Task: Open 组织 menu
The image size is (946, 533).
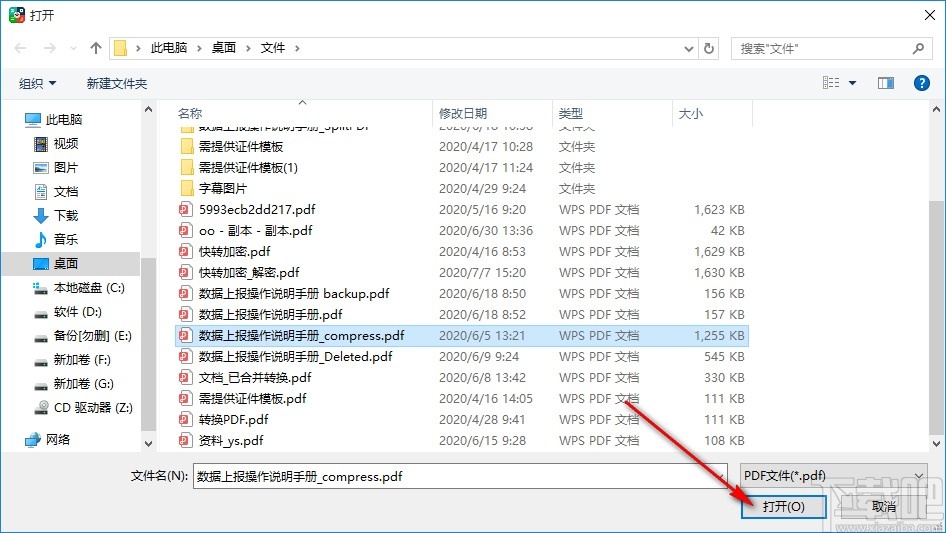Action: tap(37, 83)
